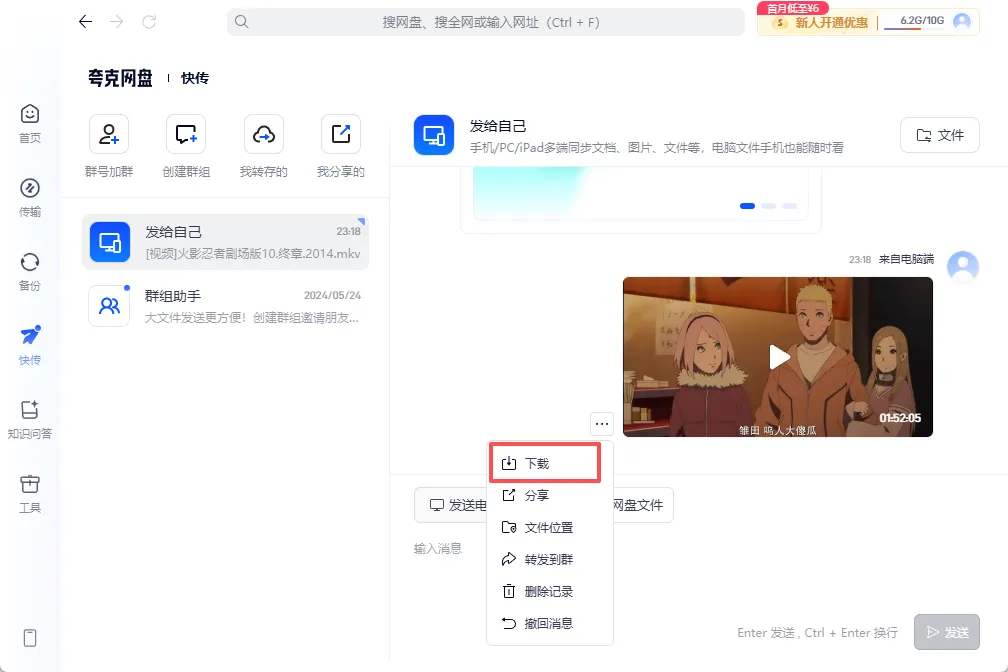Click the 夸克网盘 title
Image resolution: width=1008 pixels, height=672 pixels.
click(120, 78)
